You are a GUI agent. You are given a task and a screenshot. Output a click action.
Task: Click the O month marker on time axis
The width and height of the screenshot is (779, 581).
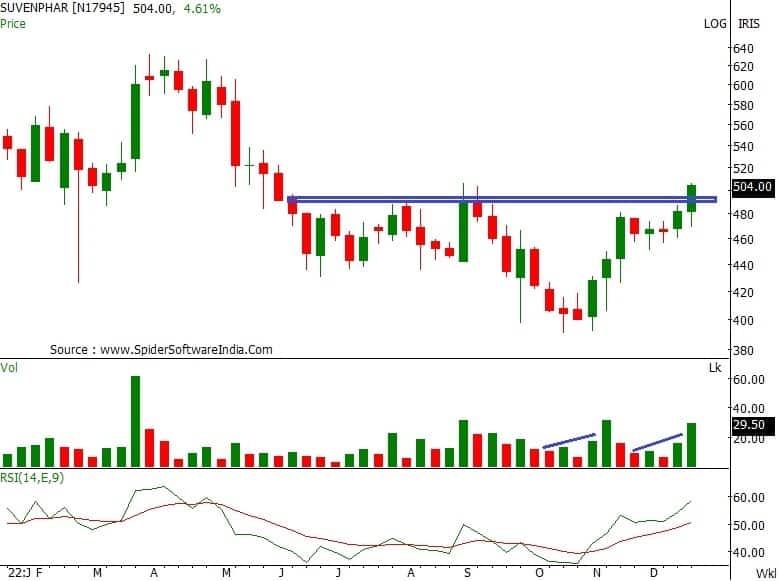tap(540, 573)
